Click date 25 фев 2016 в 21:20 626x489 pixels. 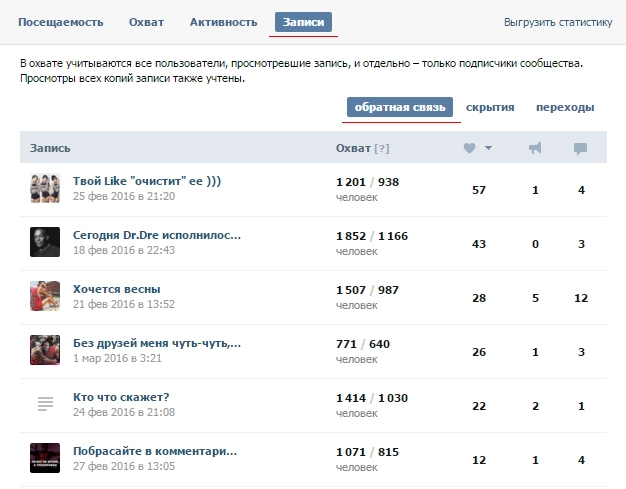tap(124, 196)
